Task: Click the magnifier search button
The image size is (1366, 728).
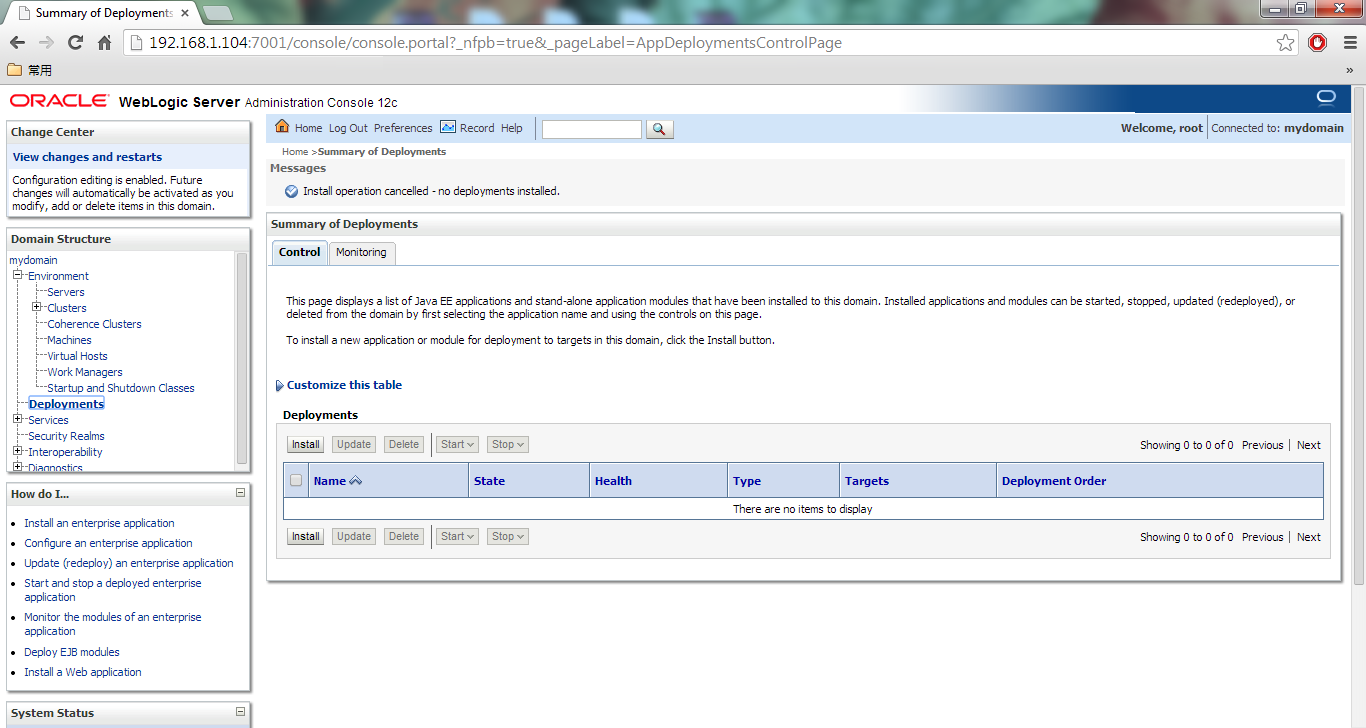Action: click(660, 129)
